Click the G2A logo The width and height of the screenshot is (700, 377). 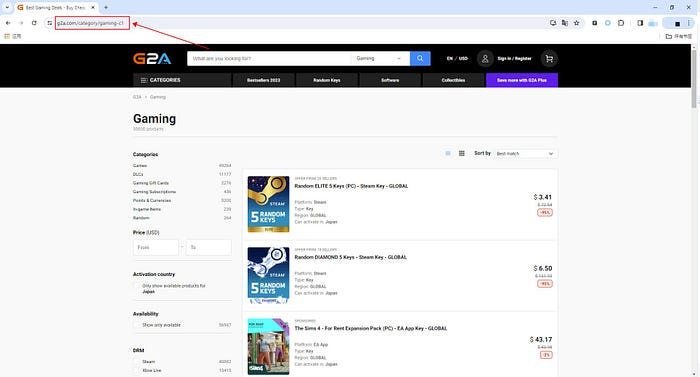click(x=152, y=59)
